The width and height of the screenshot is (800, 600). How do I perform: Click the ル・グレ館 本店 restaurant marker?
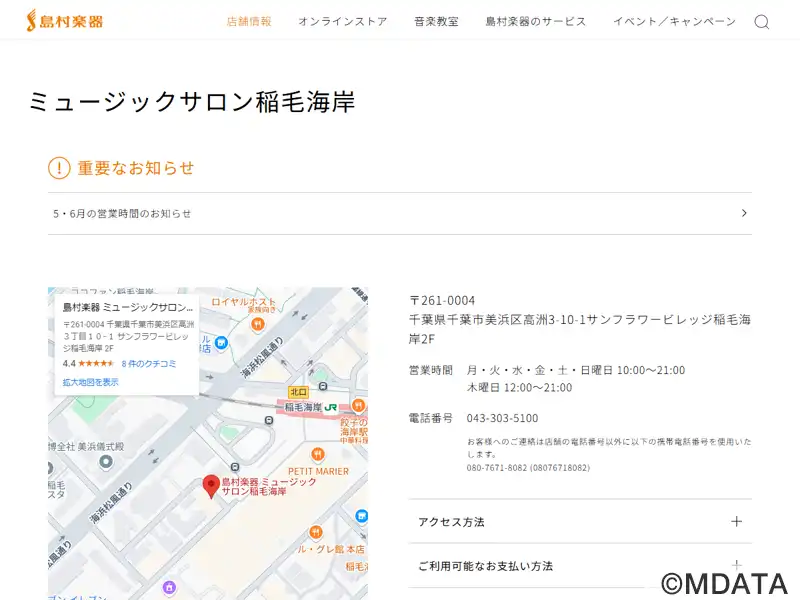tap(316, 532)
